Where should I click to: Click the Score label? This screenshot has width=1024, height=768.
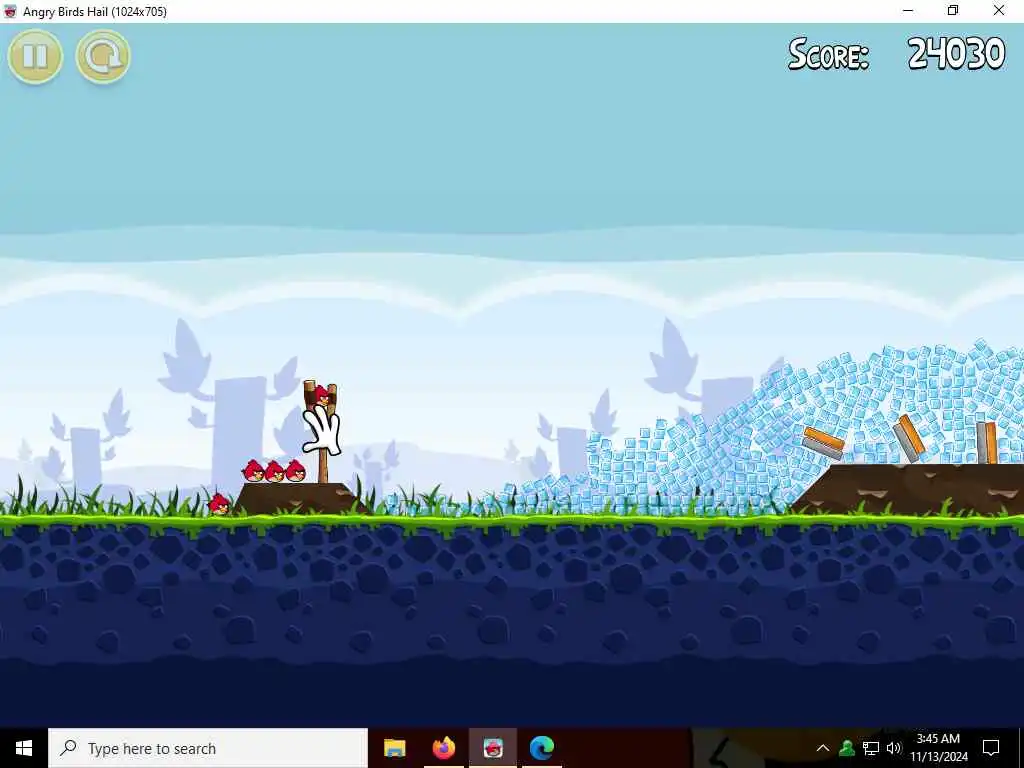828,54
